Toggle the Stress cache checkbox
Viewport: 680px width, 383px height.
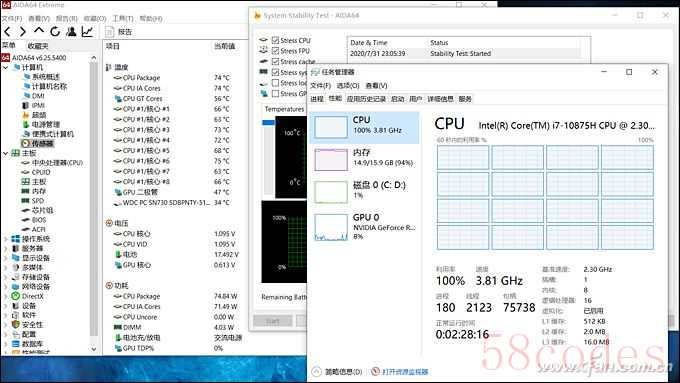(275, 62)
